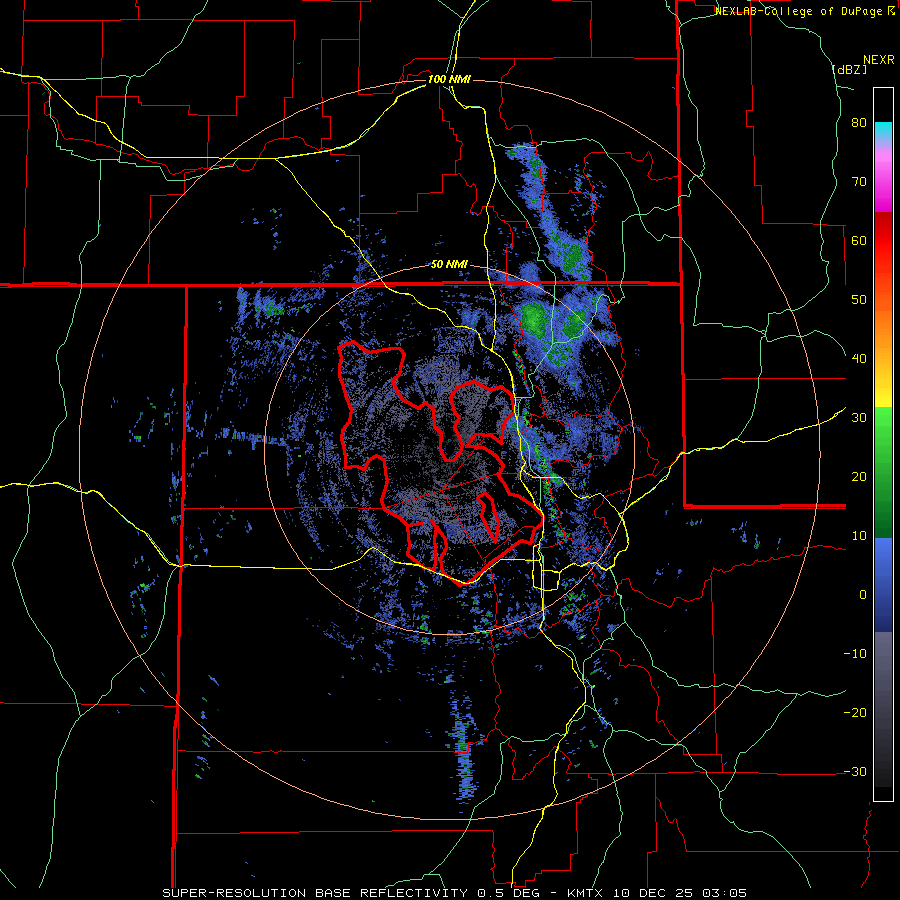Click the -30 value on dBZ scale
The height and width of the screenshot is (900, 900).
(x=855, y=771)
